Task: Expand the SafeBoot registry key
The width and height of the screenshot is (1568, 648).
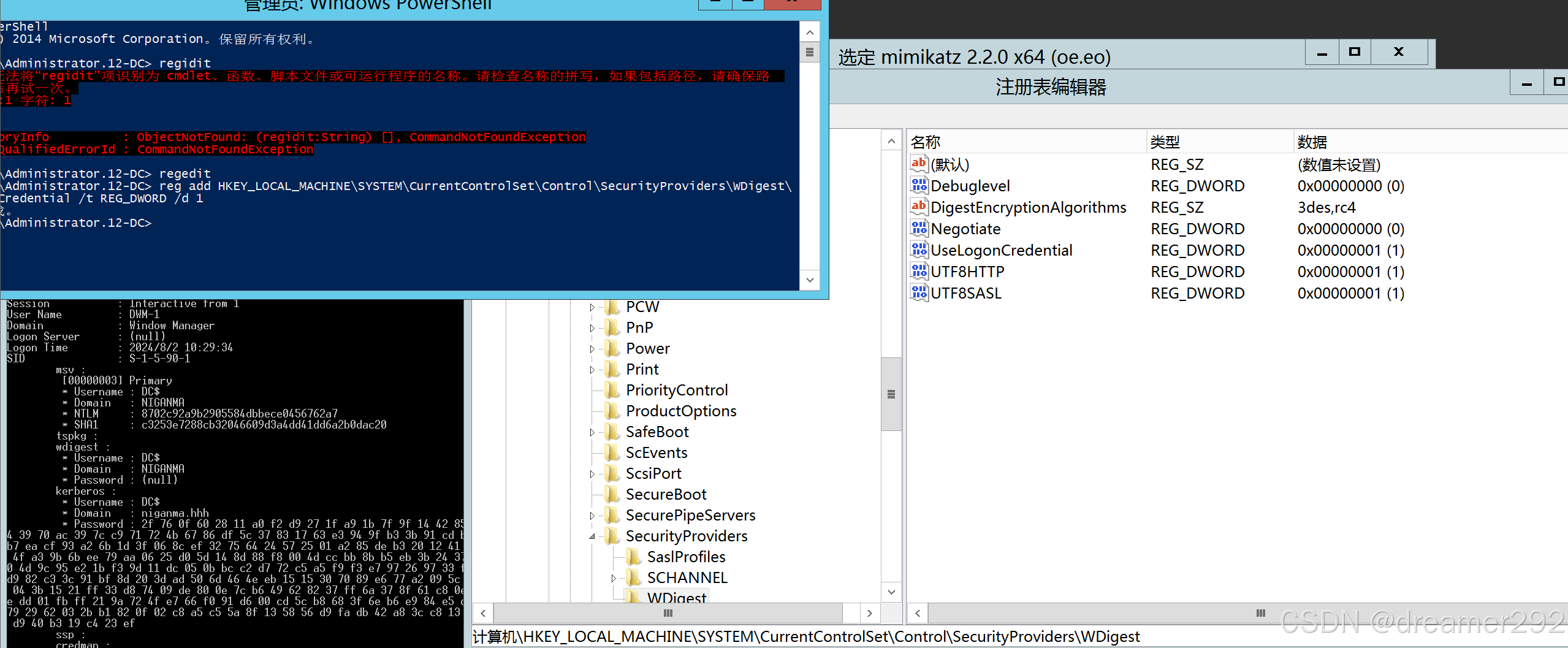Action: coord(592,432)
